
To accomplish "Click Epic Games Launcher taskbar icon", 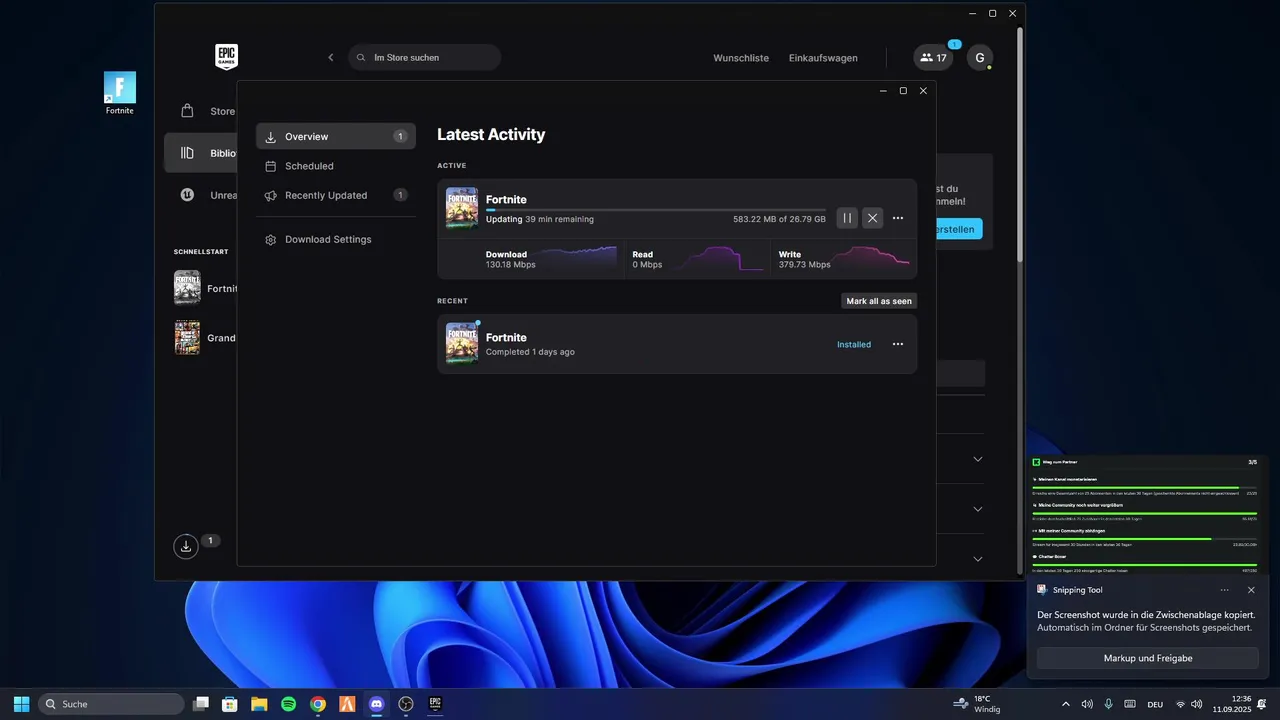I will [x=435, y=704].
